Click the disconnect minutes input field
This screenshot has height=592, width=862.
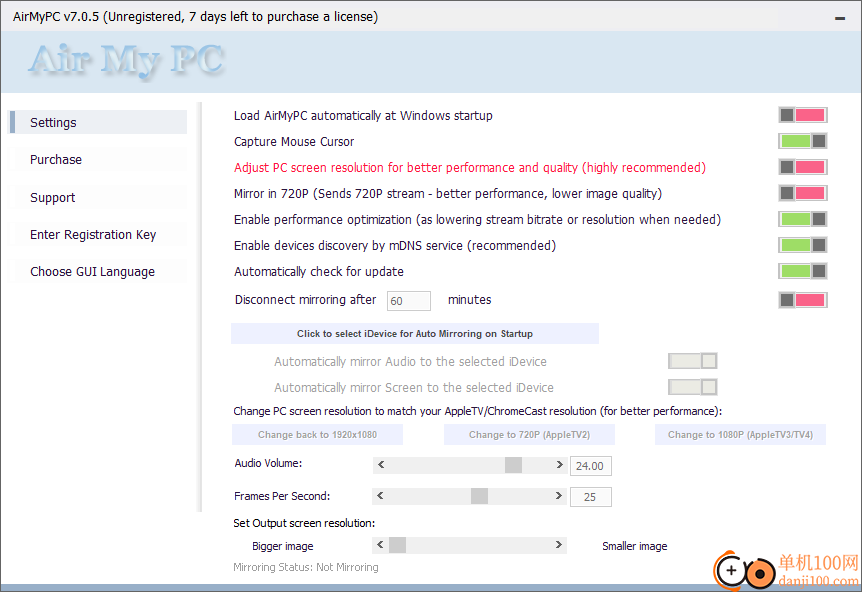408,301
